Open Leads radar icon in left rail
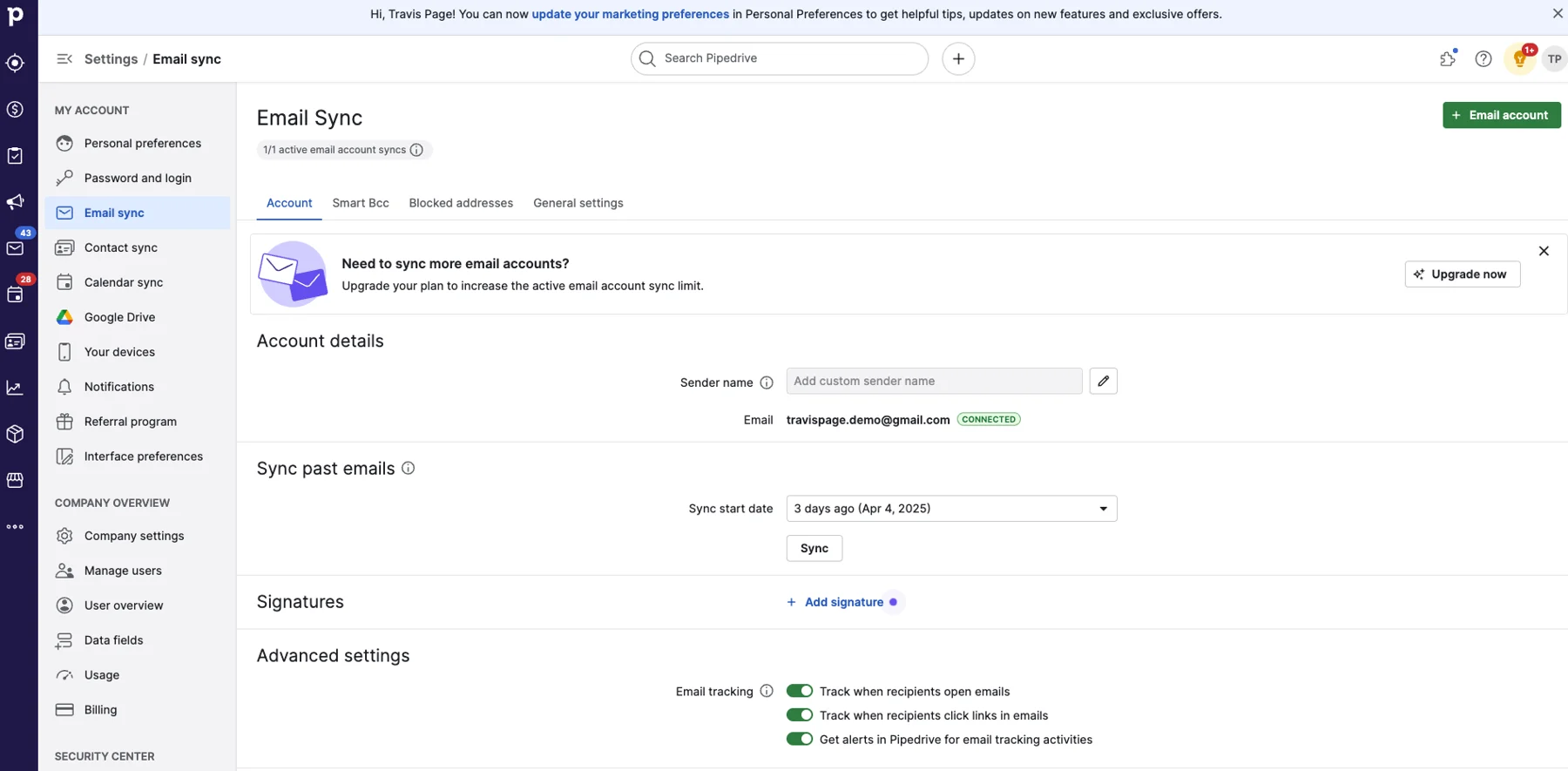This screenshot has height=771, width=1568. click(x=15, y=63)
